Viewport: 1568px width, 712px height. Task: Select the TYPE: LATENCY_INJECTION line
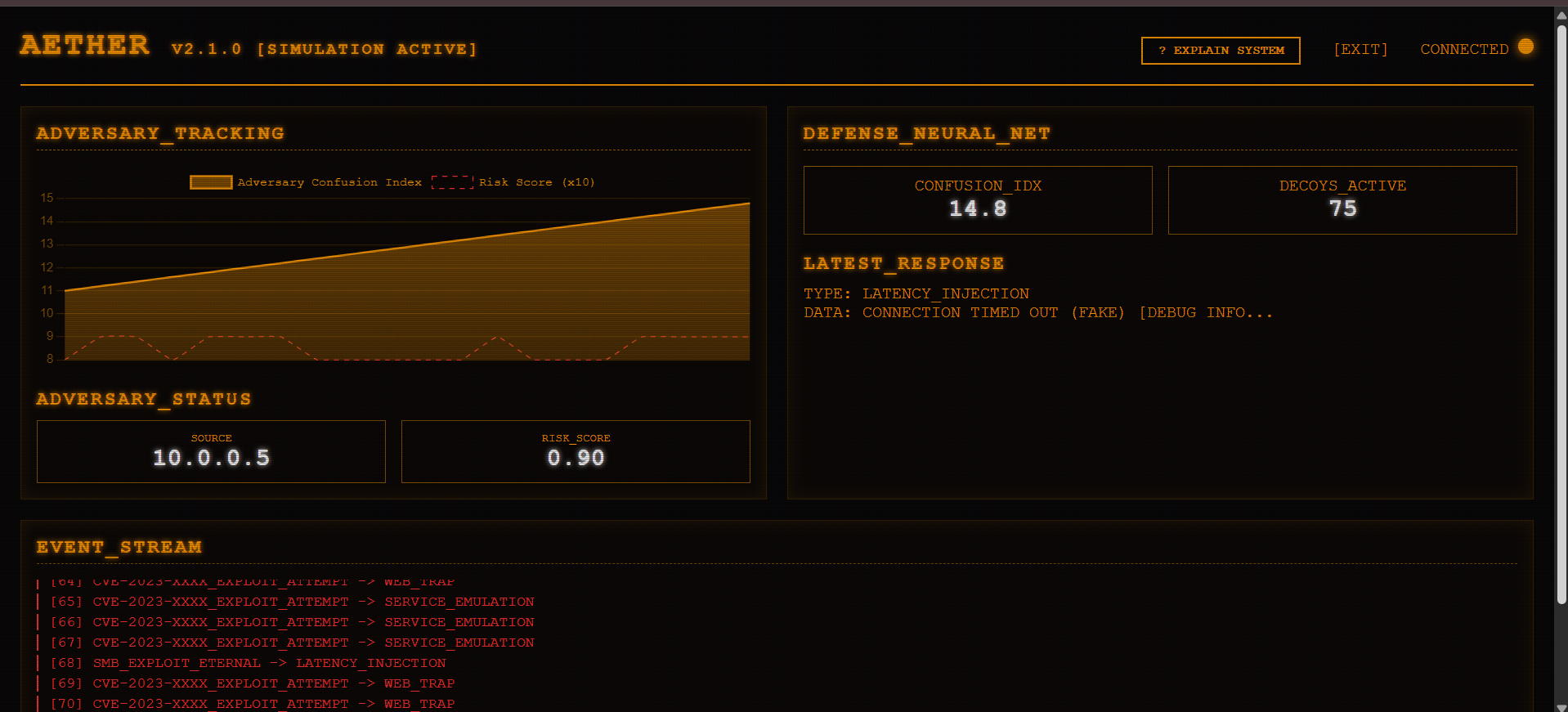pos(916,294)
